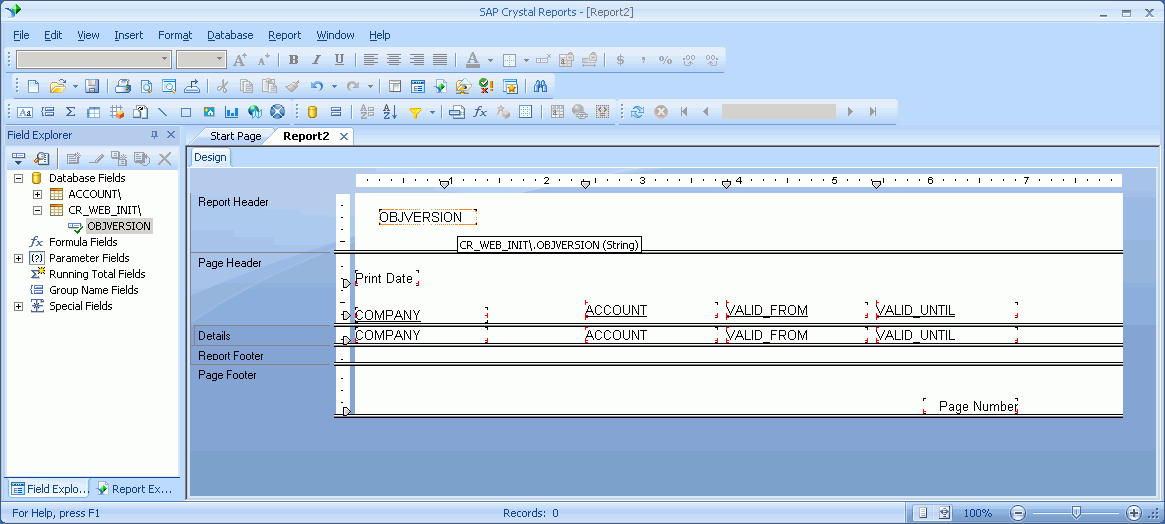Click the zoom slider handle in status bar

click(x=1075, y=512)
